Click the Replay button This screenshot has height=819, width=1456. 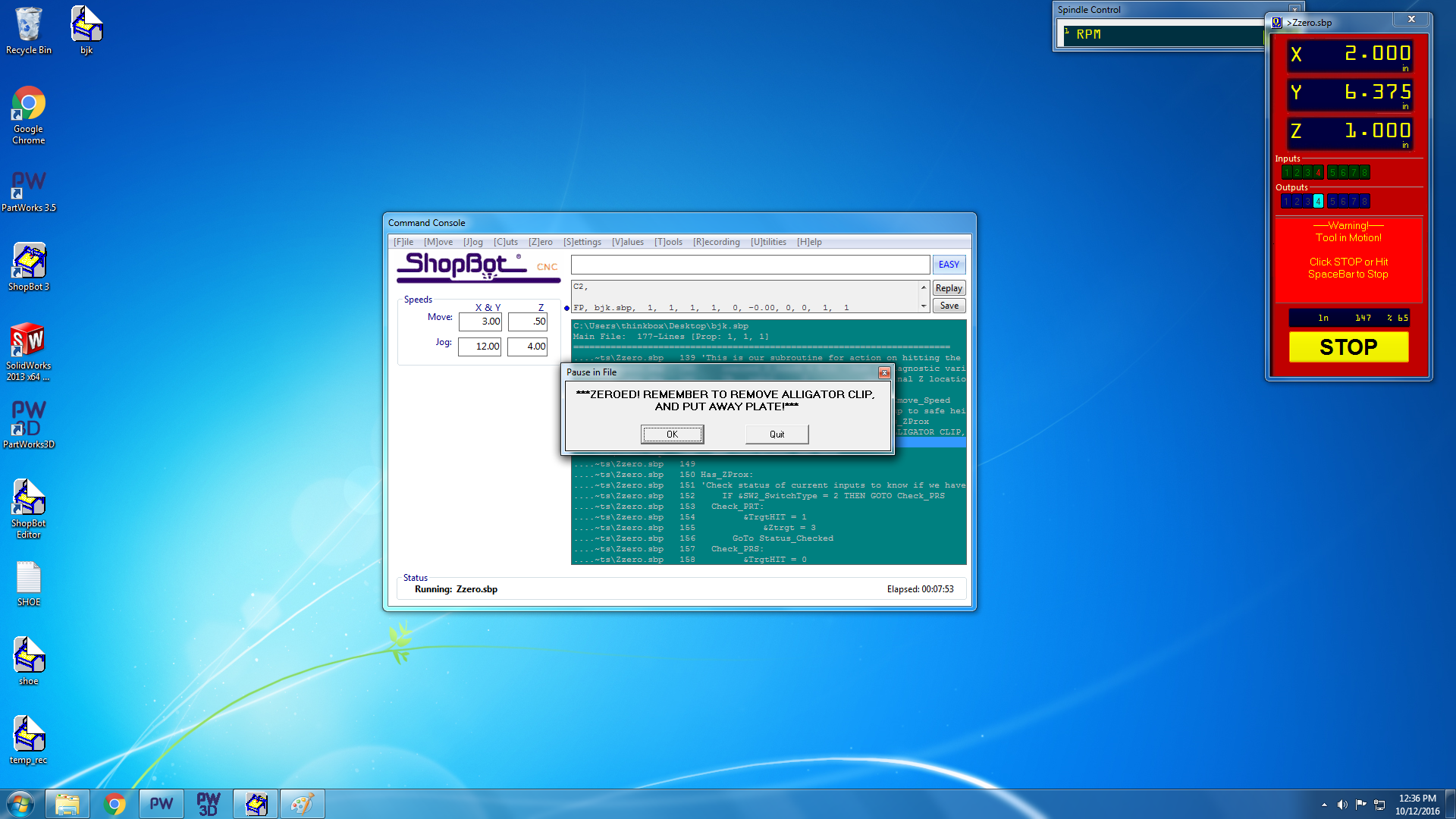tap(949, 288)
